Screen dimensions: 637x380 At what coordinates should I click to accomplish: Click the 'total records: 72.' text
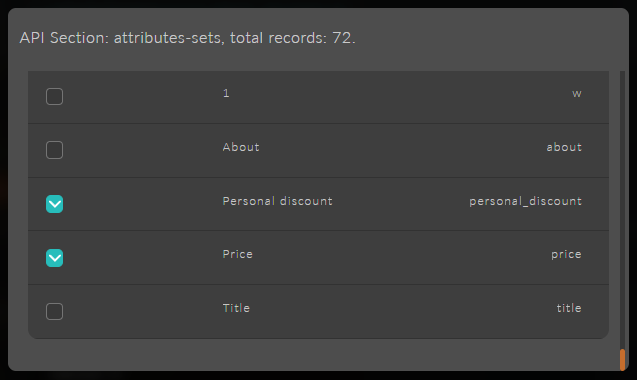click(292, 38)
